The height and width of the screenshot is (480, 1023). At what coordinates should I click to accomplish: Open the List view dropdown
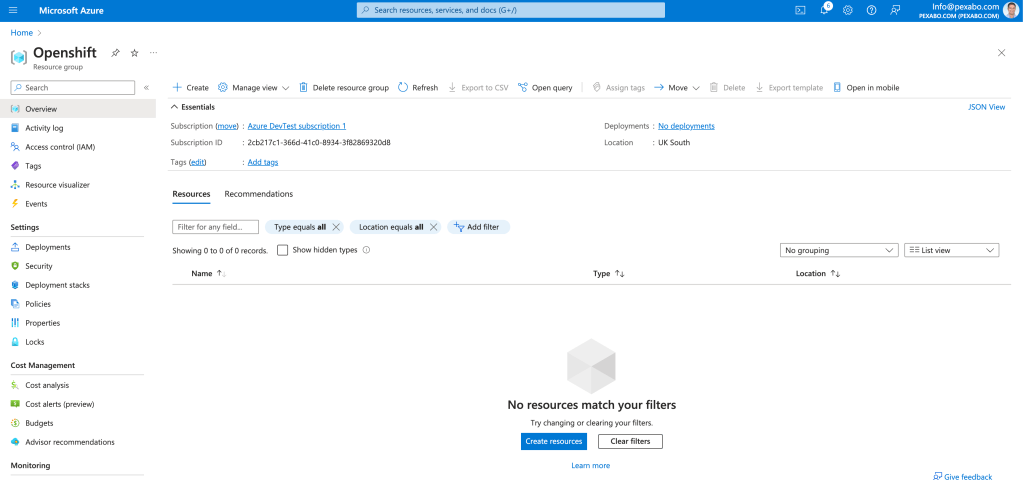pos(951,250)
